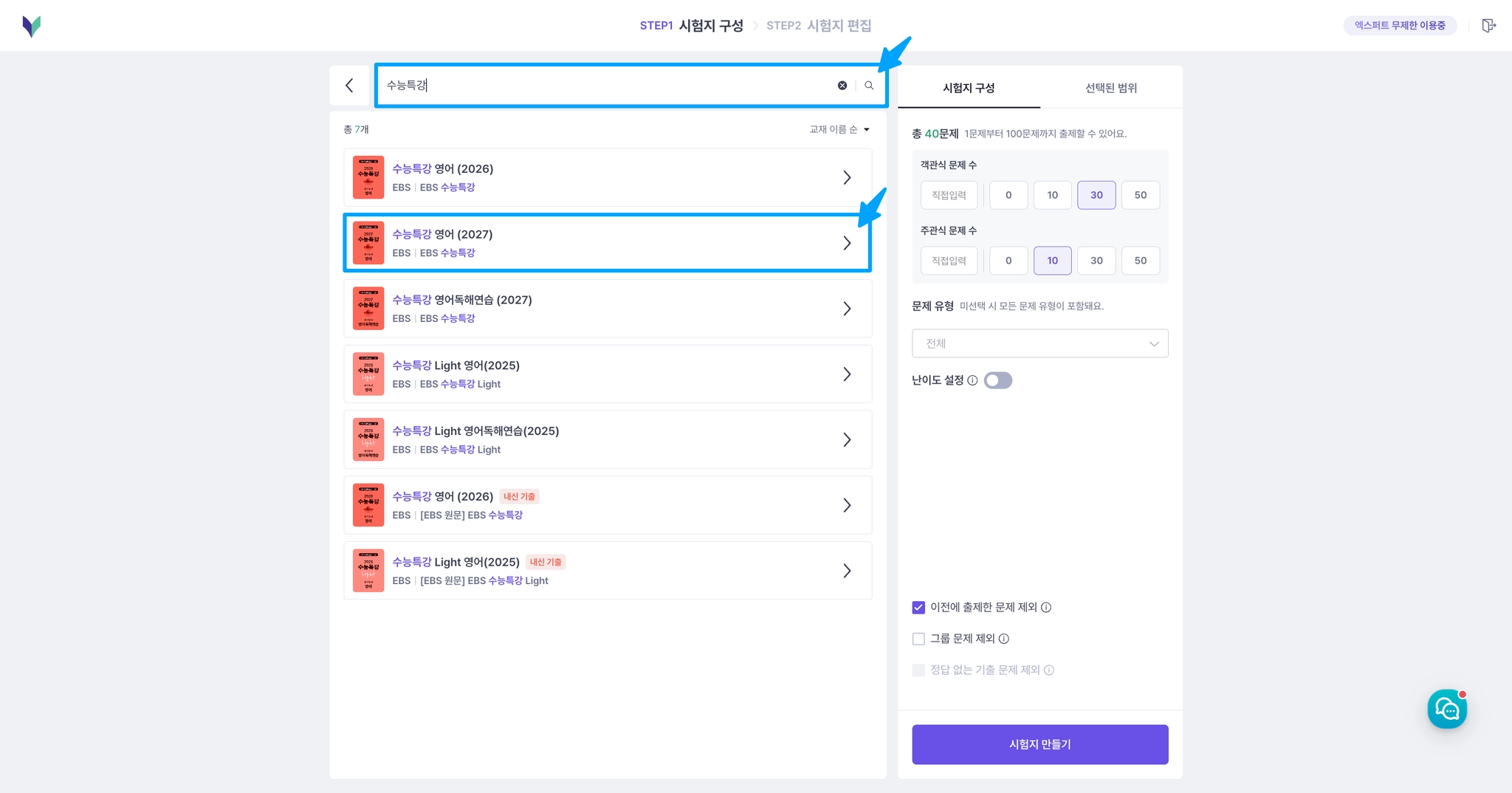Click the cover of 수능특강 Light 영어(2025) tagged 내신 기출

[368, 571]
